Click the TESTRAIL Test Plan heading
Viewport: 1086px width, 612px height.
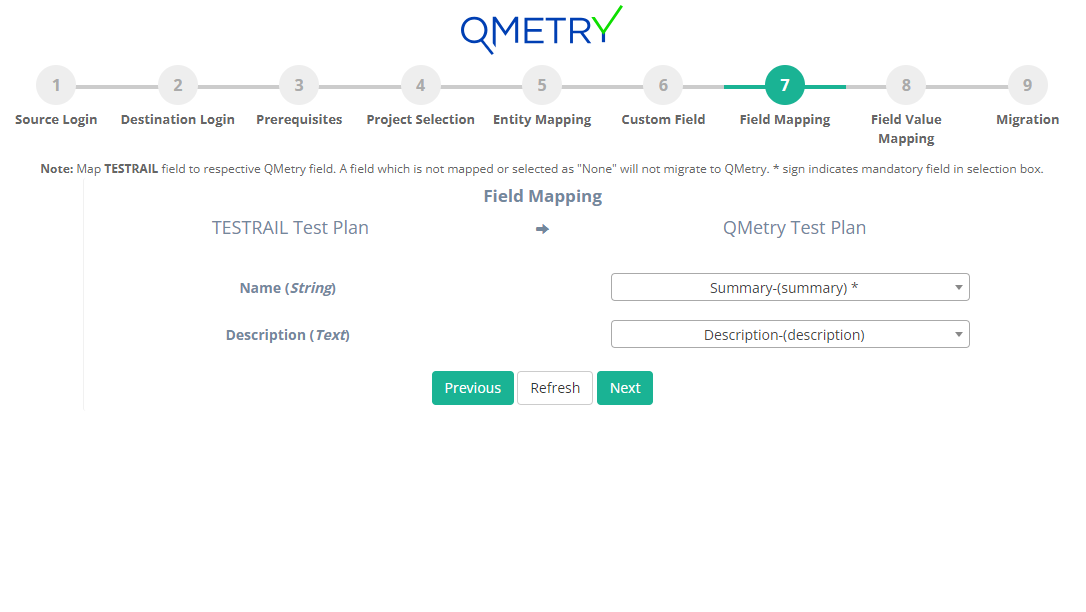tap(290, 228)
